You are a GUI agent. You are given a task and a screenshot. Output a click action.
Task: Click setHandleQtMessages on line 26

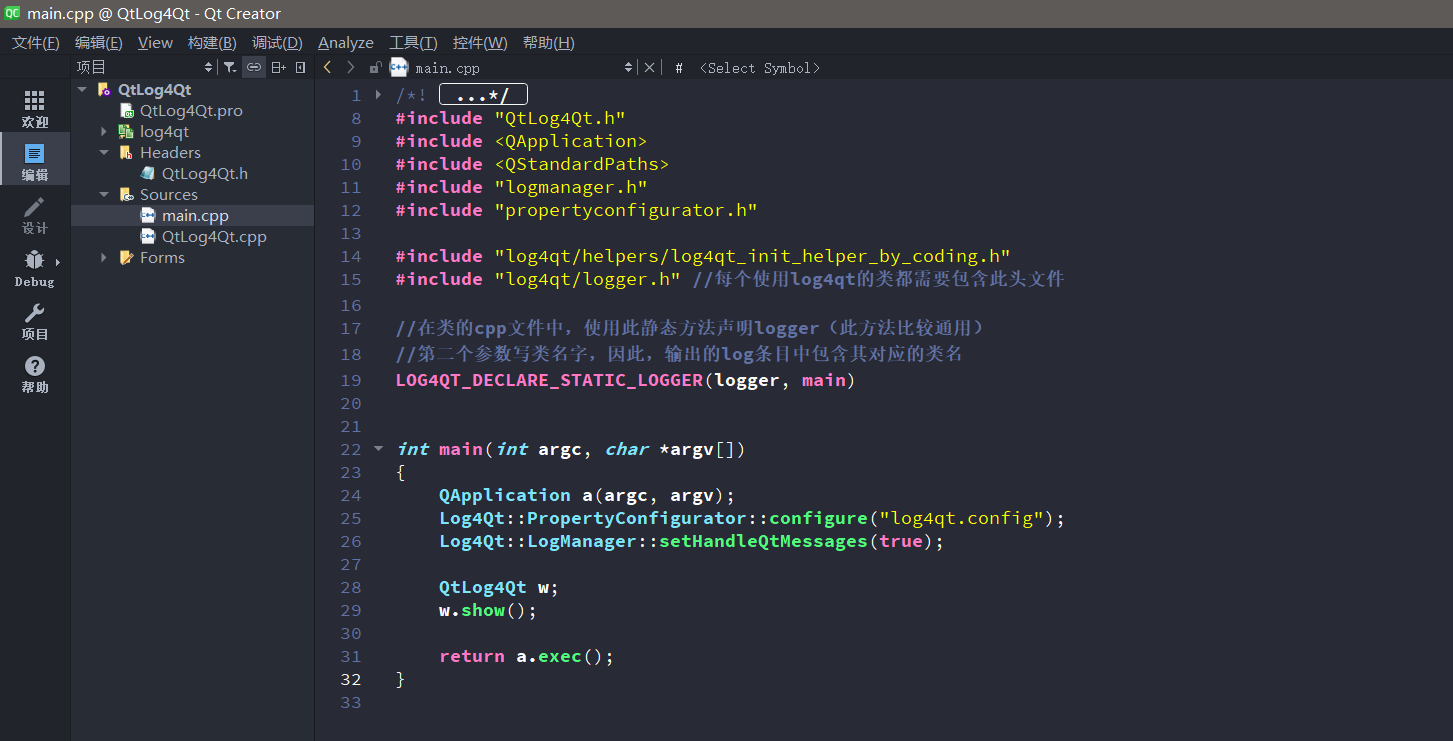click(763, 541)
